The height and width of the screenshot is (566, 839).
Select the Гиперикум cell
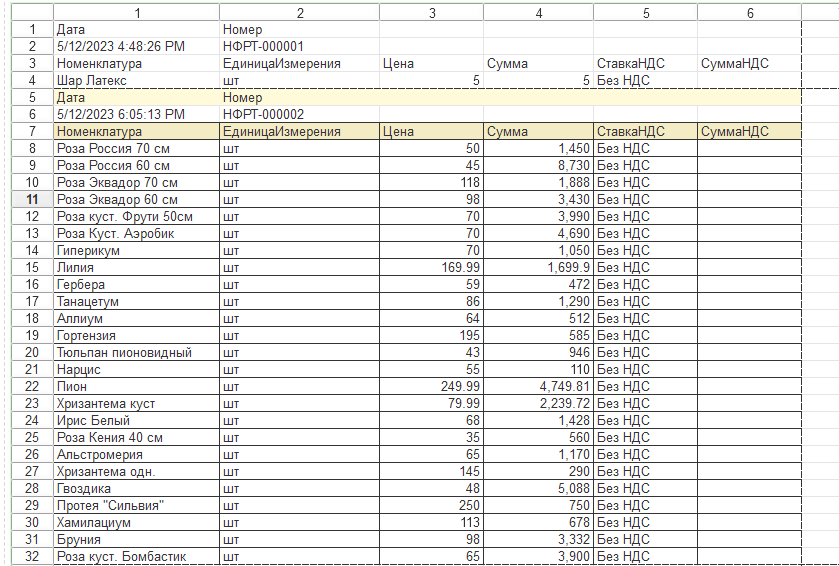coord(136,250)
